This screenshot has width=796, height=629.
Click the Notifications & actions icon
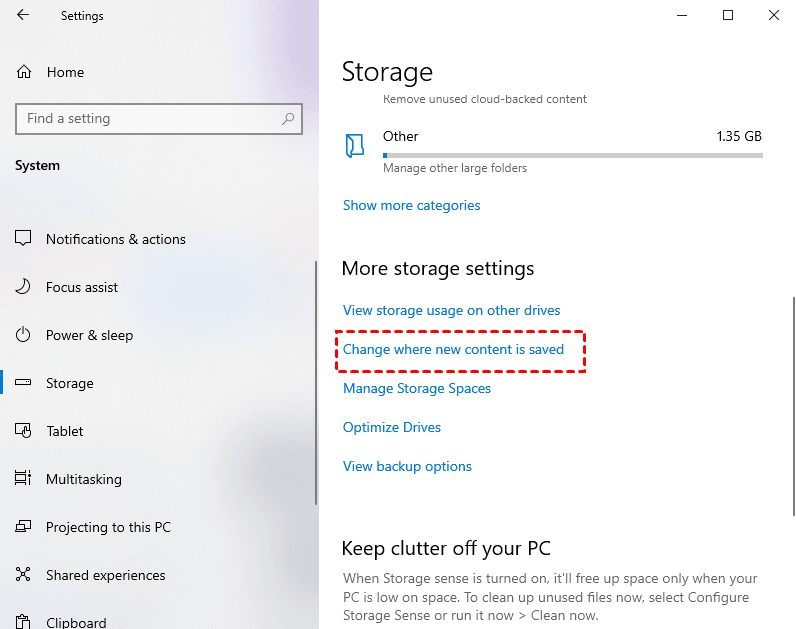coord(23,238)
